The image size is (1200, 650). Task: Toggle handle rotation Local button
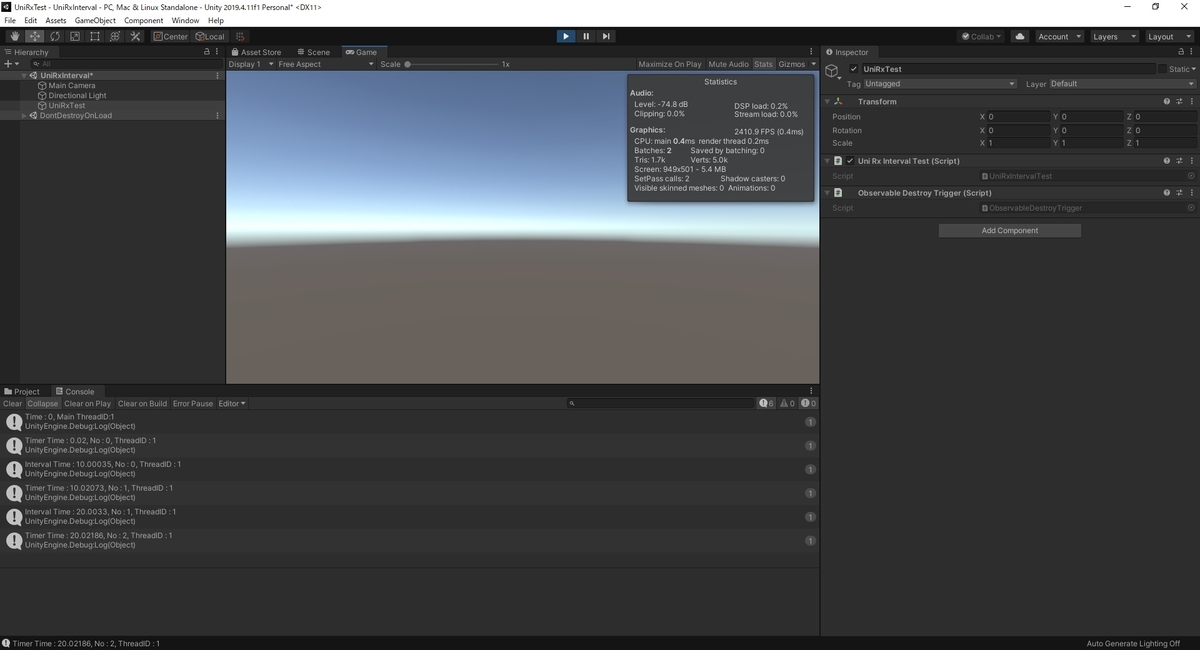(210, 36)
